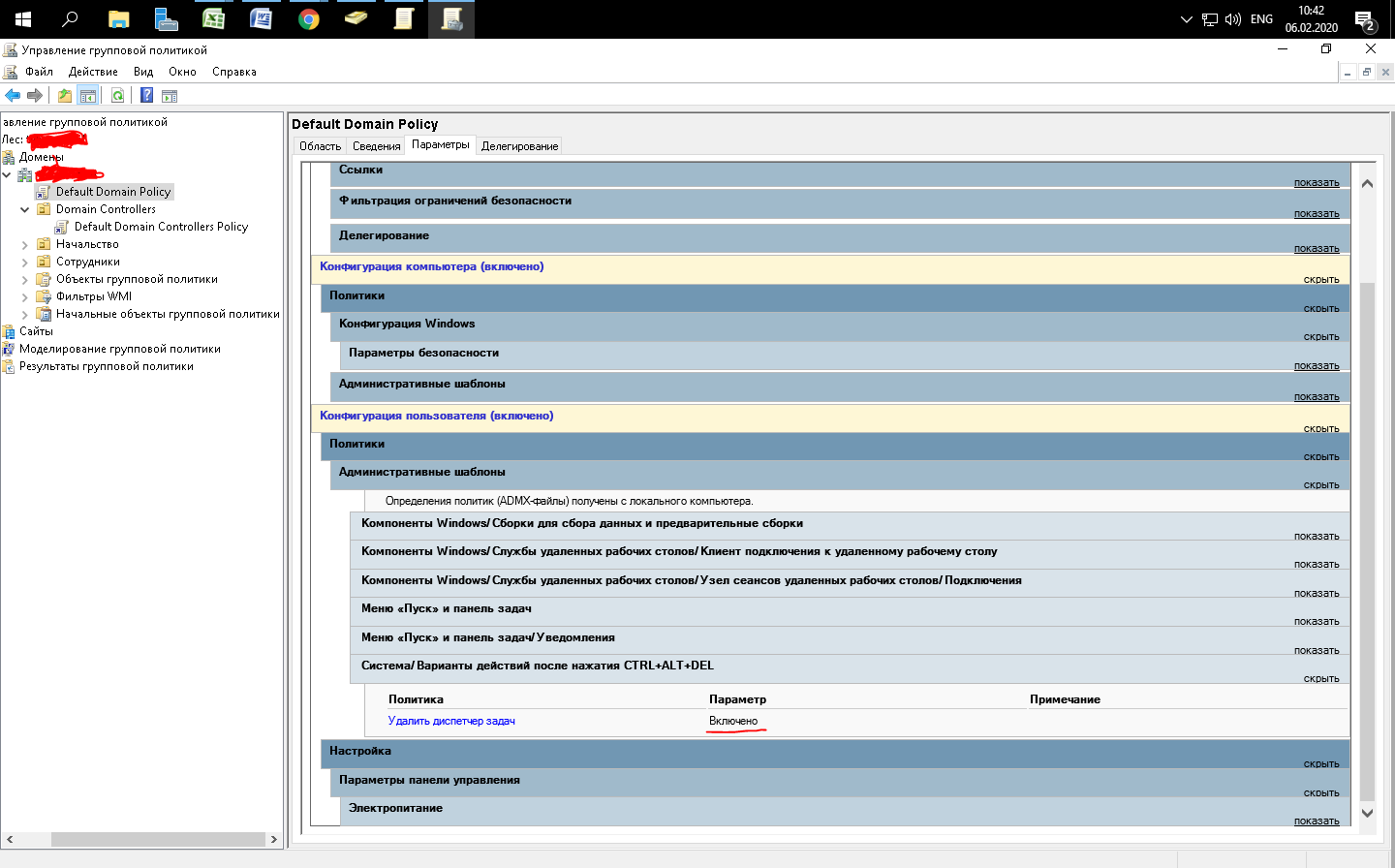Hide the CTRL+ALT+DEL options section
Viewport: 1395px width, 868px height.
coord(1321,678)
